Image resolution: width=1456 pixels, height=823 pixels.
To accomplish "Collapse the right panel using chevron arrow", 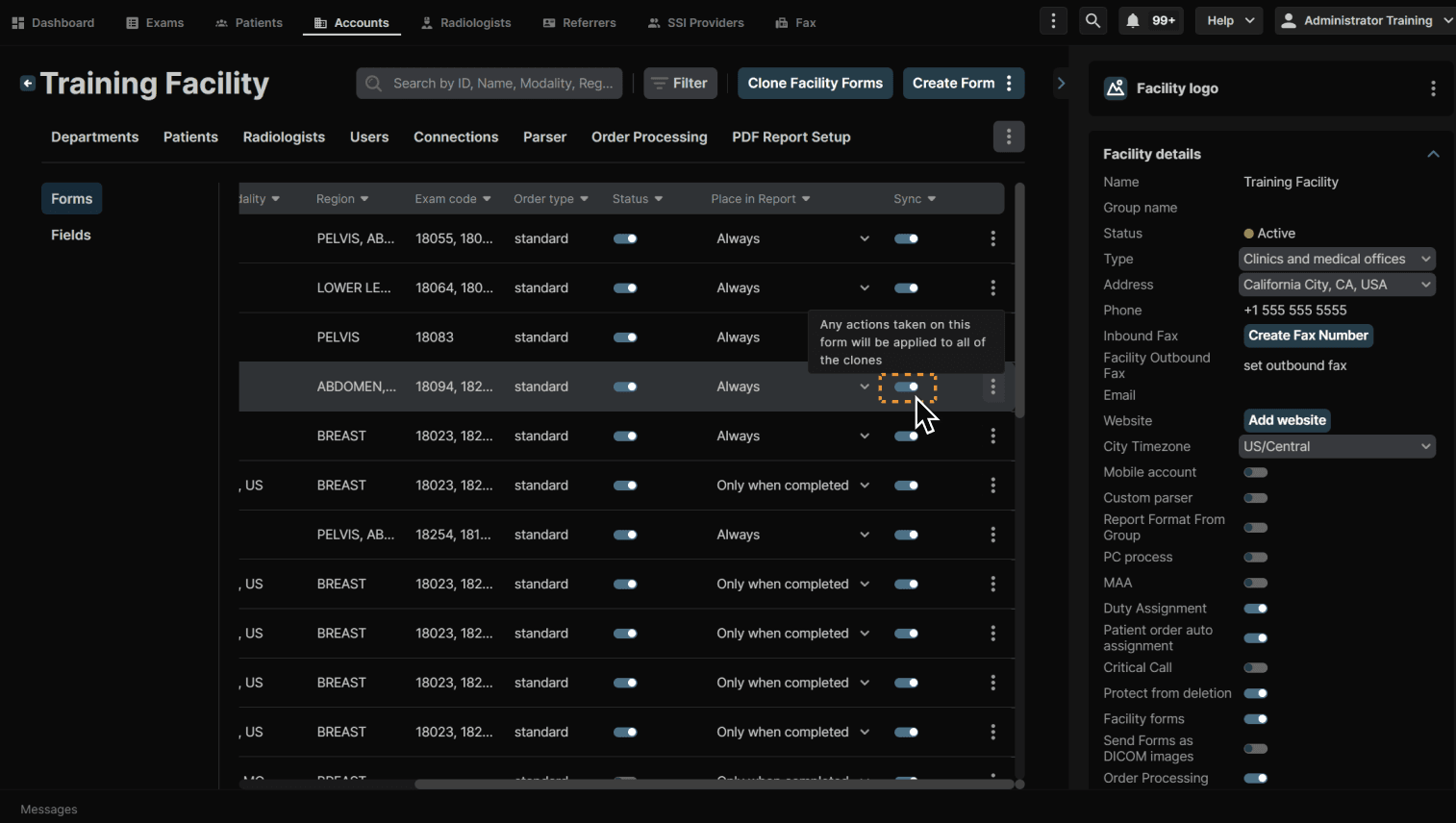I will (x=1061, y=84).
